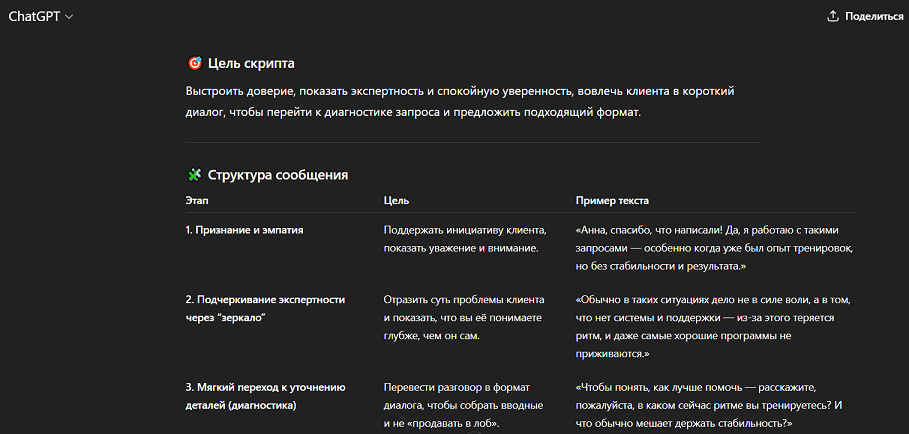Click the example text starting «Анна, спасибо
This screenshot has height=434, width=909.
click(714, 248)
